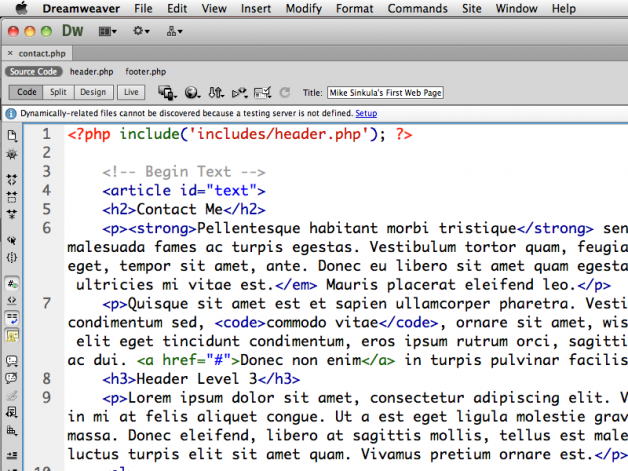Image resolution: width=628 pixels, height=471 pixels.
Task: Click into the page Title field
Action: tap(385, 93)
